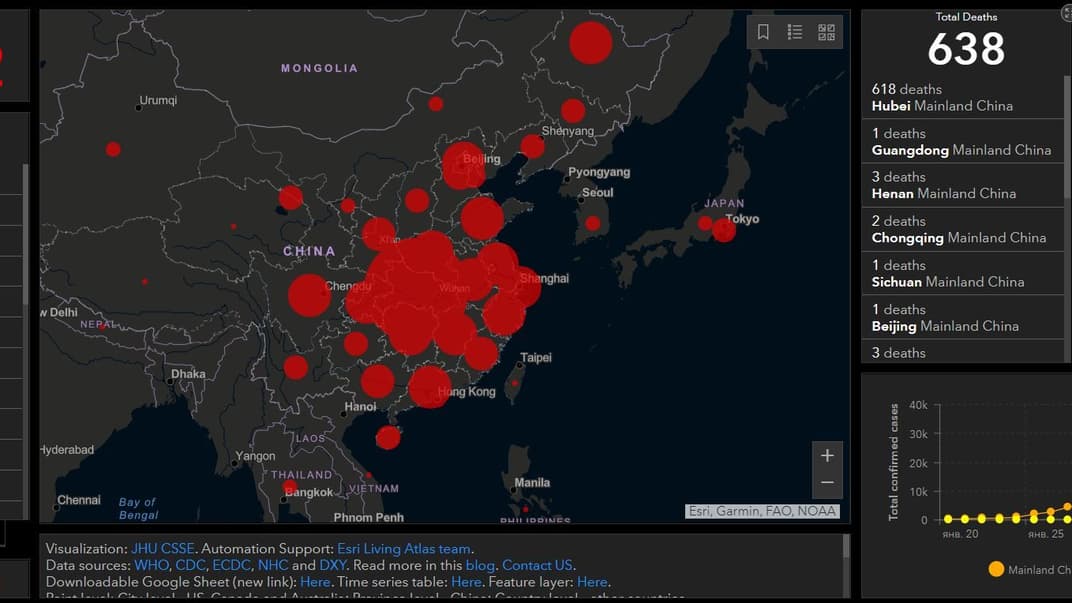
Task: Toggle Mainland China series in chart legend
Action: (996, 569)
